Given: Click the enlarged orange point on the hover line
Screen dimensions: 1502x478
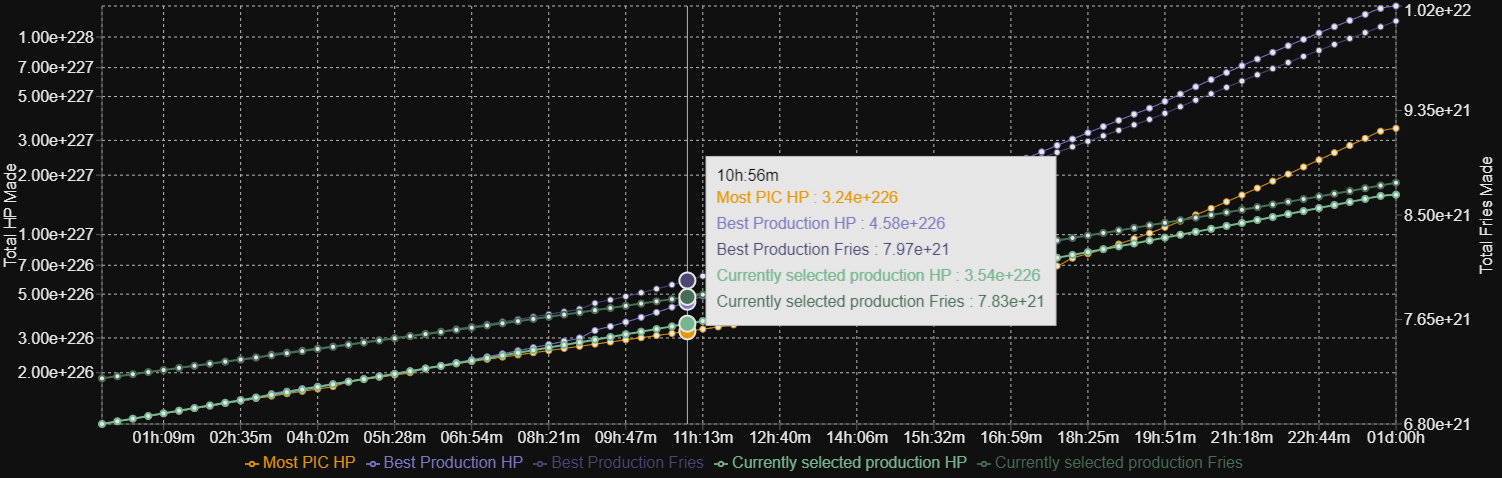Looking at the screenshot, I should click(687, 332).
